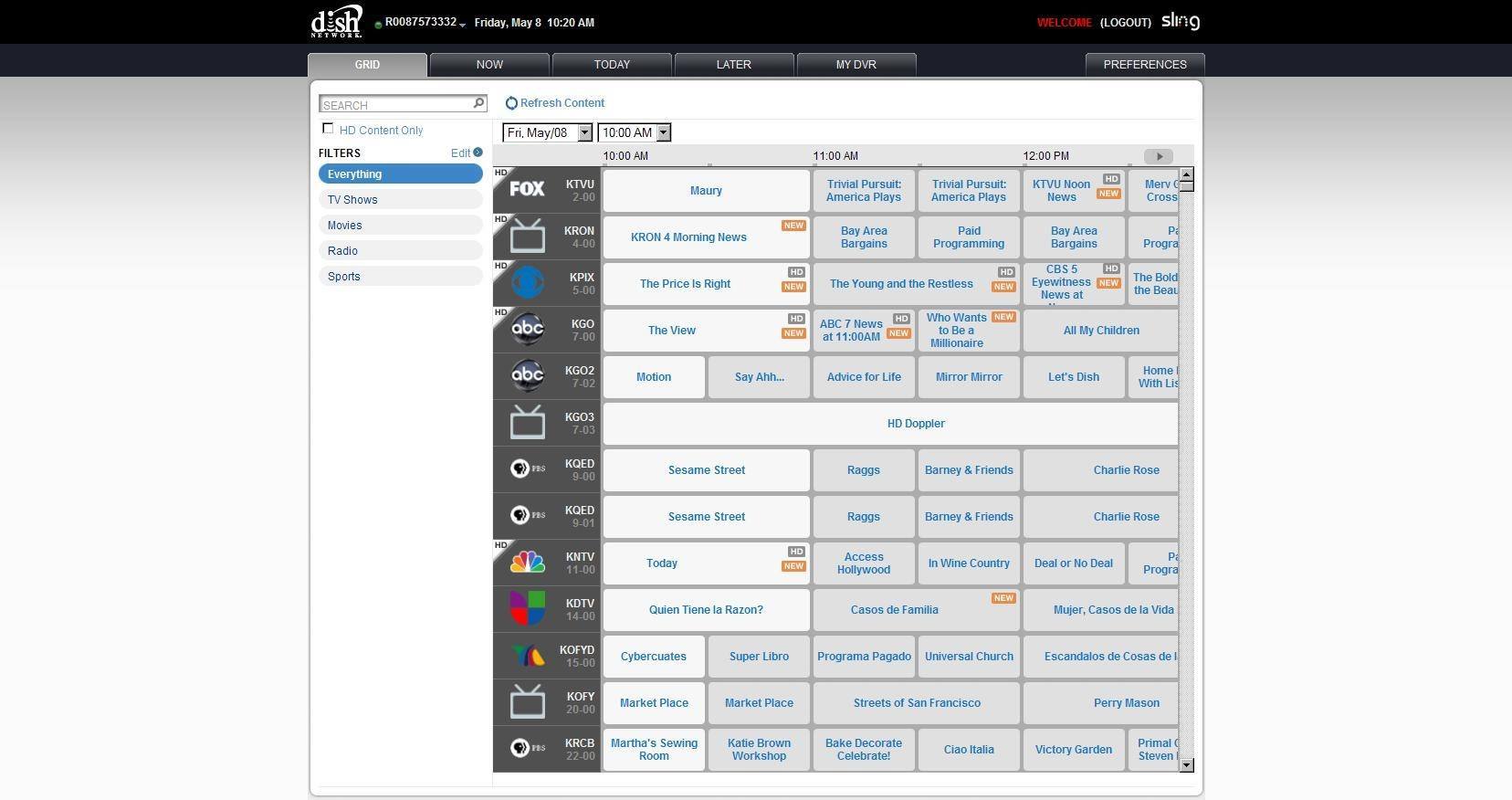Expand the receiver R0087573332 dropdown
The width and height of the screenshot is (1512, 800).
[x=463, y=25]
